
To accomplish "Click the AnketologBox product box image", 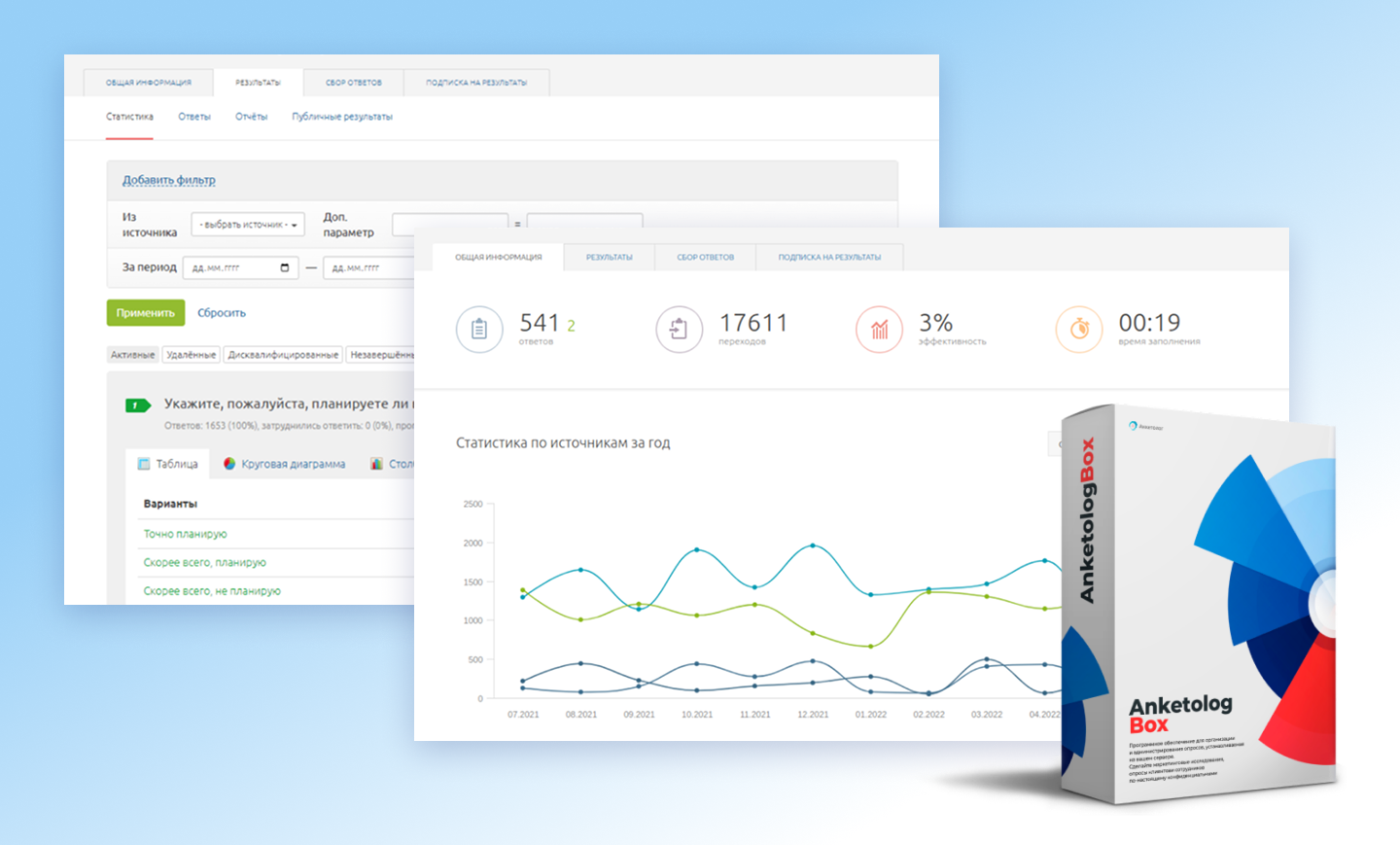I will point(1198,605).
